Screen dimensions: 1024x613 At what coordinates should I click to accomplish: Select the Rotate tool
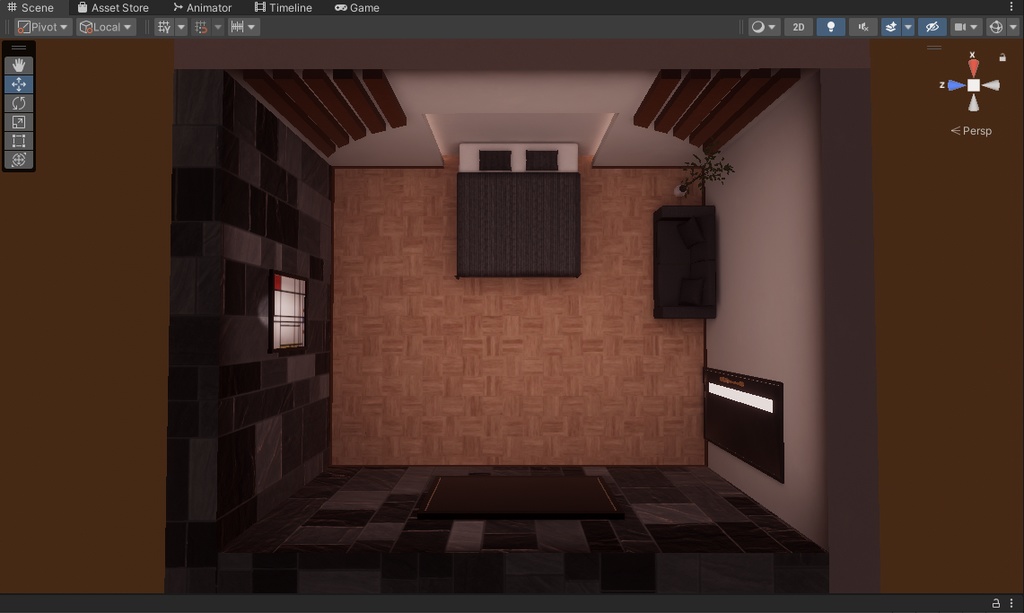[x=18, y=102]
